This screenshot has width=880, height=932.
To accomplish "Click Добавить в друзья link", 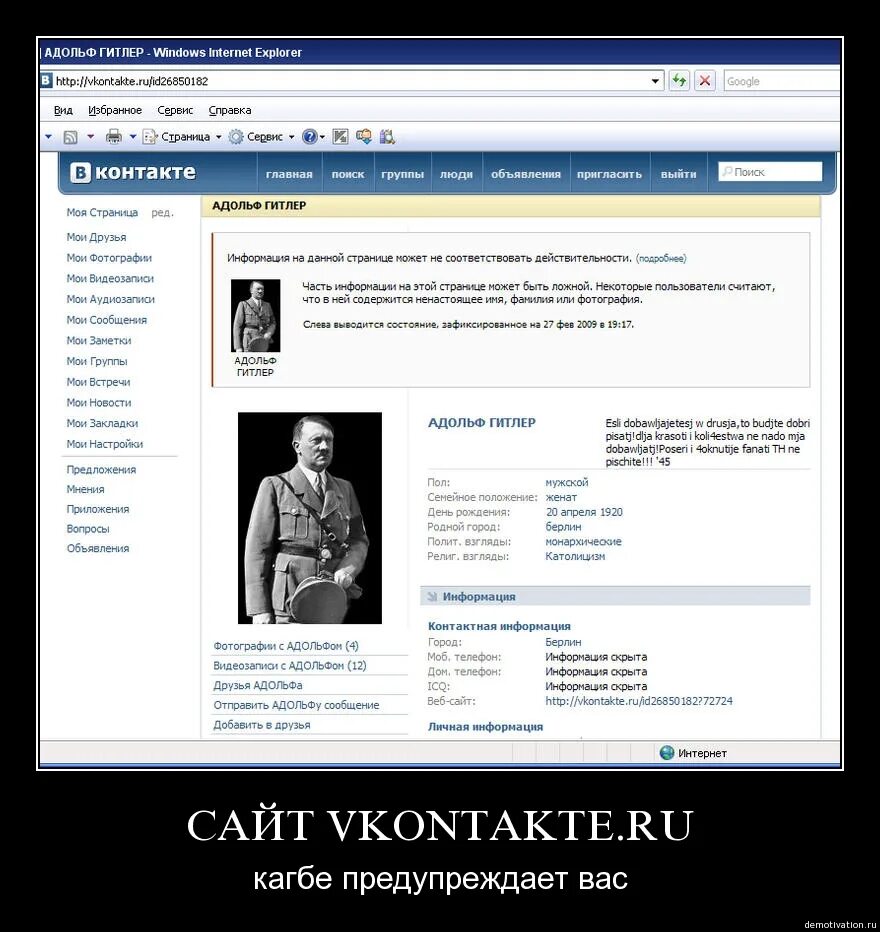I will [x=261, y=725].
